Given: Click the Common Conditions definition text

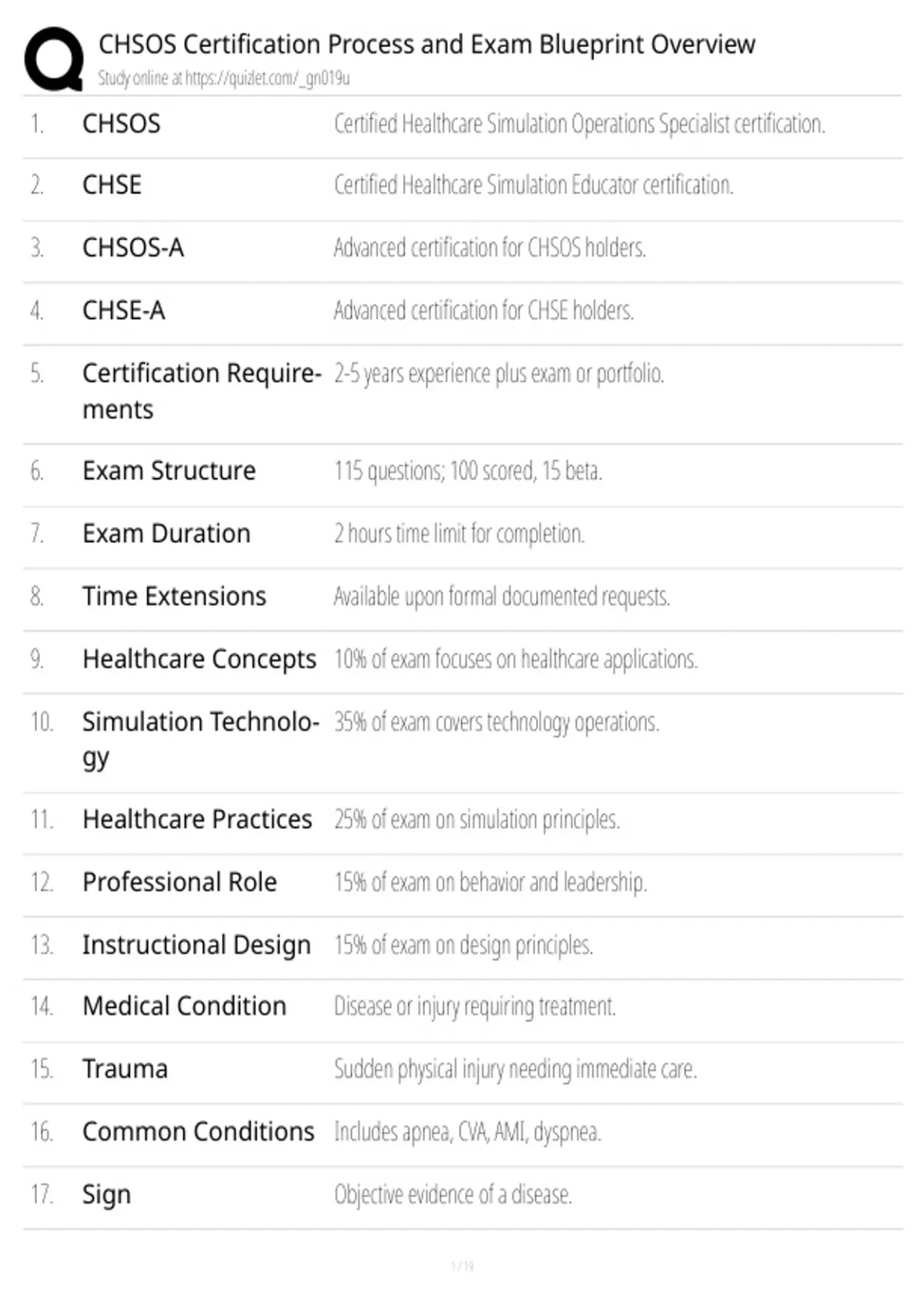Looking at the screenshot, I should [x=467, y=1132].
